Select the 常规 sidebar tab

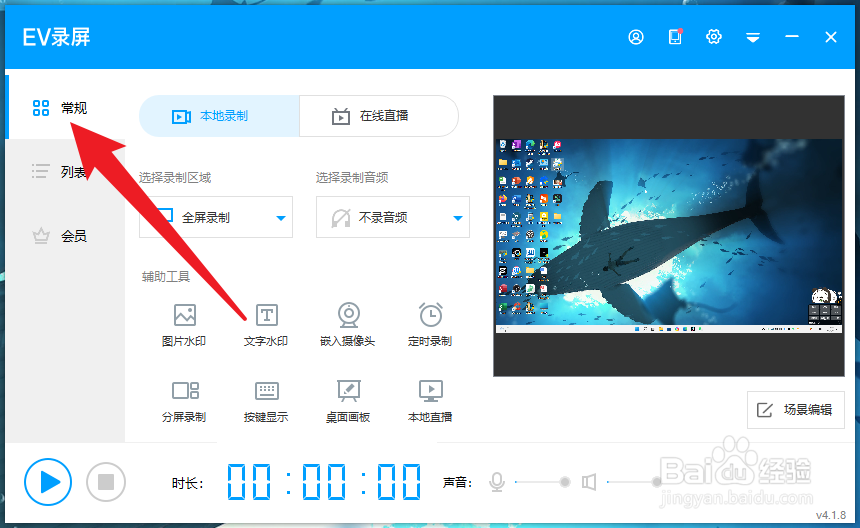point(65,107)
